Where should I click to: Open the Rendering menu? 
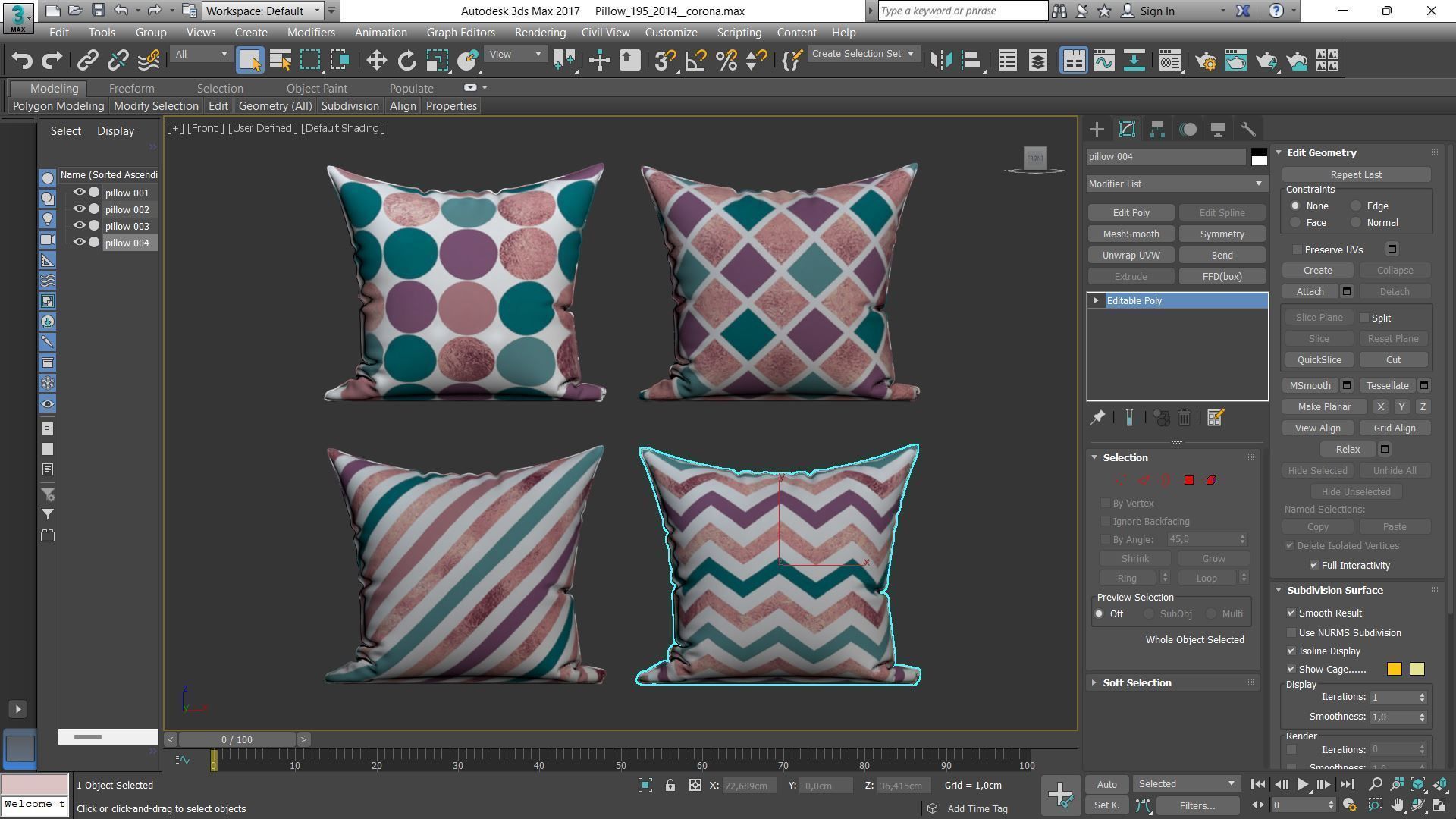[x=540, y=33]
